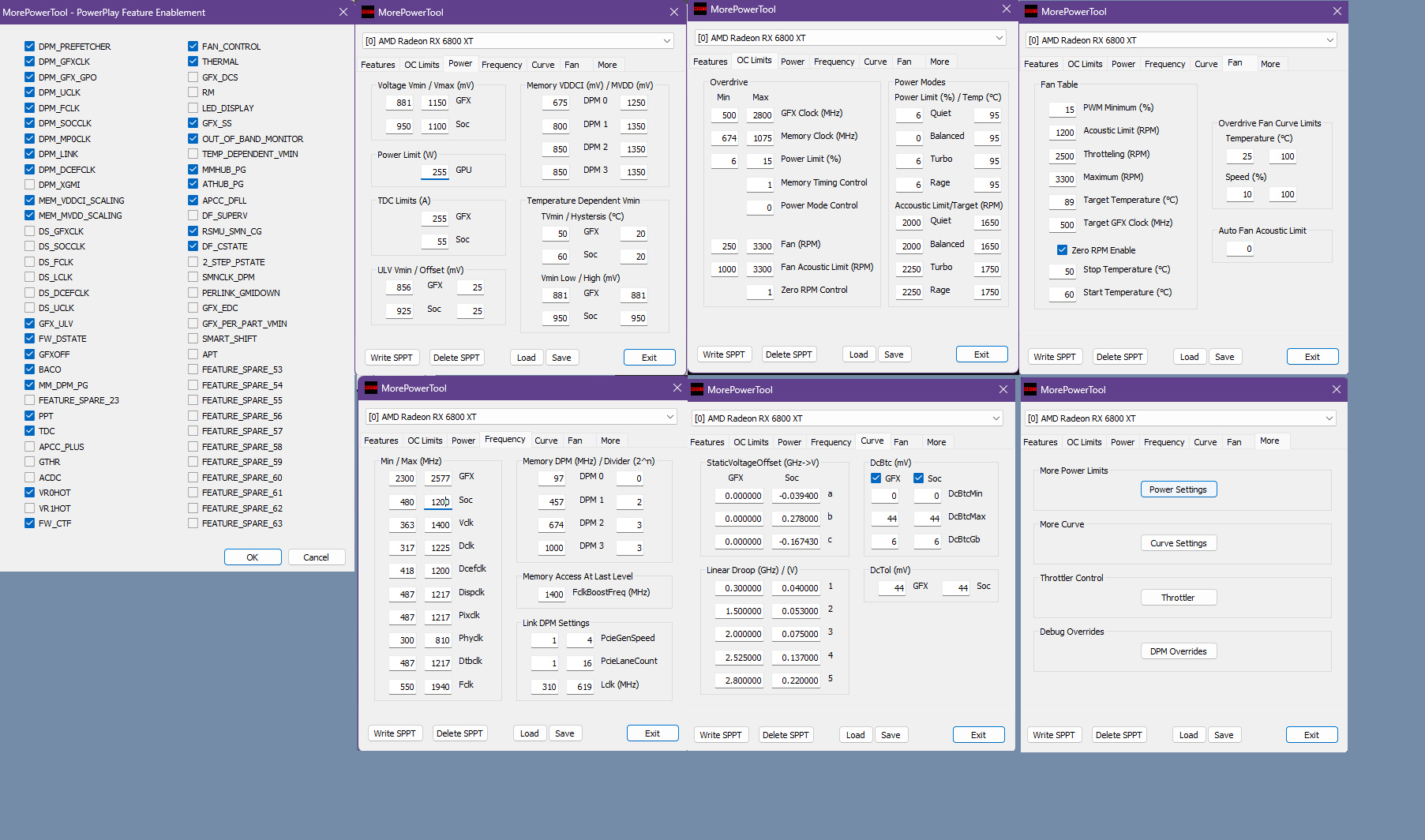
Task: Click the app icon in the Overdrive limits window title bar
Action: [x=700, y=9]
